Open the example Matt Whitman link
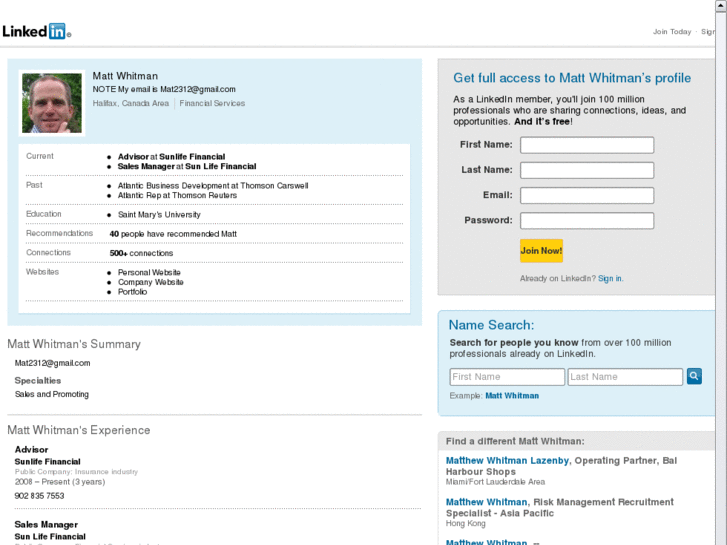This screenshot has height=545, width=727. [x=512, y=396]
